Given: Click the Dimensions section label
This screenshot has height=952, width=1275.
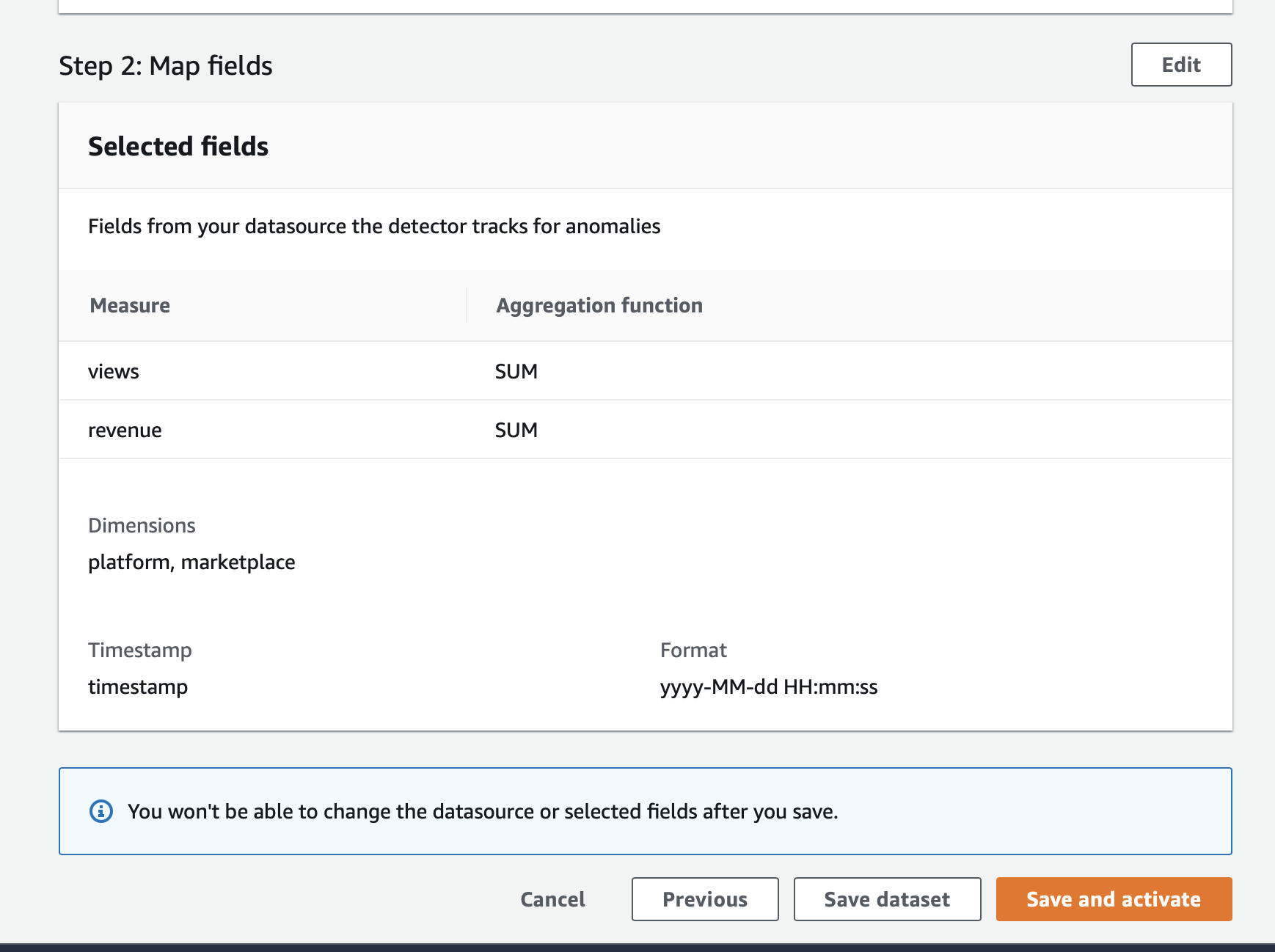Looking at the screenshot, I should 142,525.
